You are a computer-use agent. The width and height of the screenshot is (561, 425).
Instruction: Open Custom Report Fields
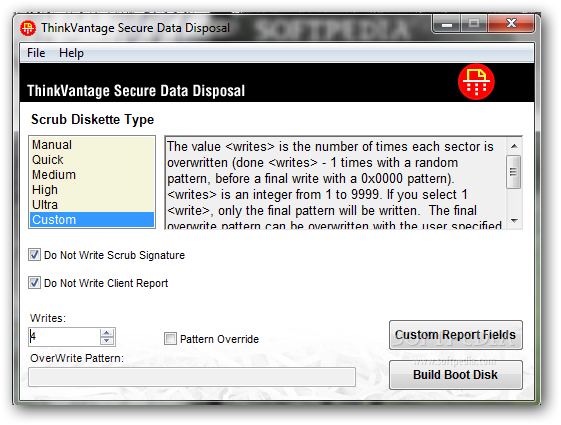tap(455, 335)
